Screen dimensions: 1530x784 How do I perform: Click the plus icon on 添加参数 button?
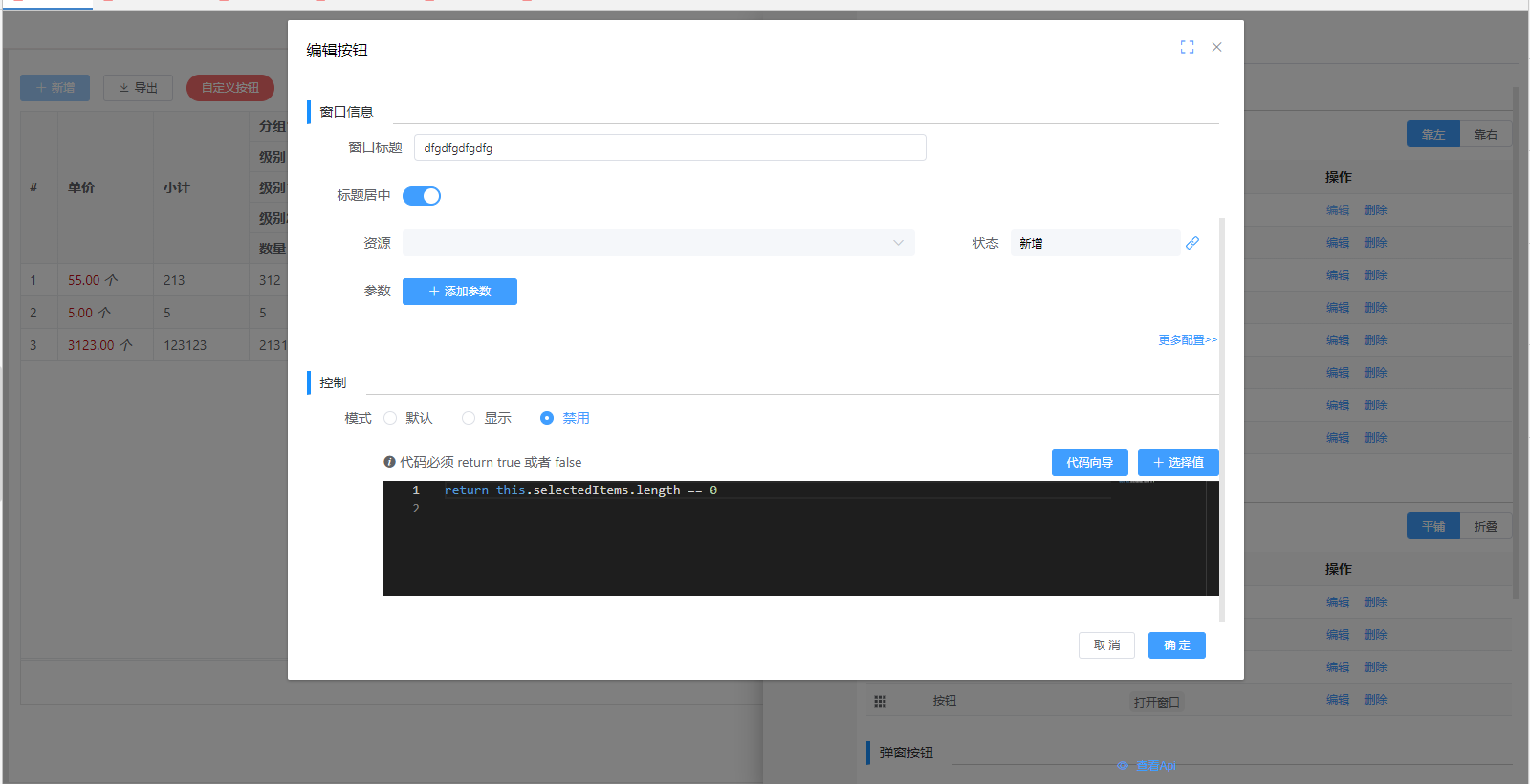(x=434, y=292)
